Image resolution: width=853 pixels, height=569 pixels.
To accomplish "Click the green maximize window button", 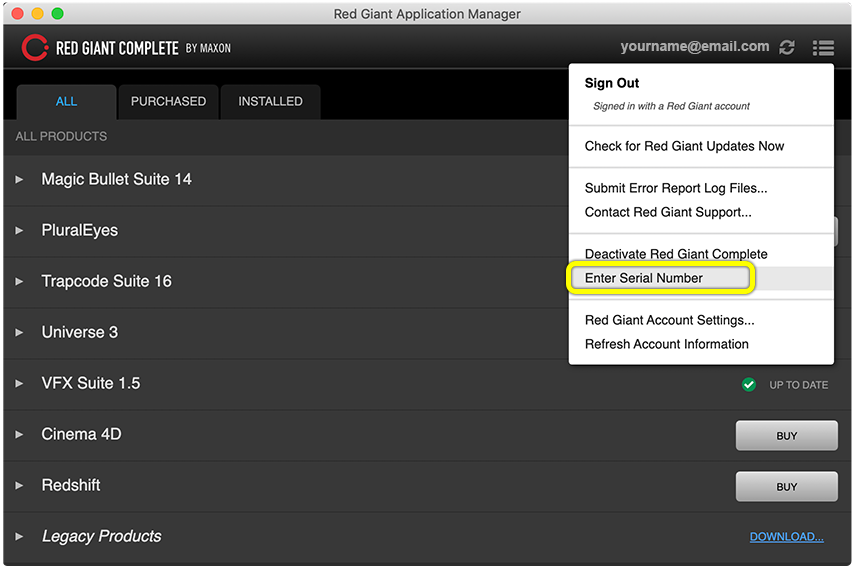I will [x=57, y=14].
